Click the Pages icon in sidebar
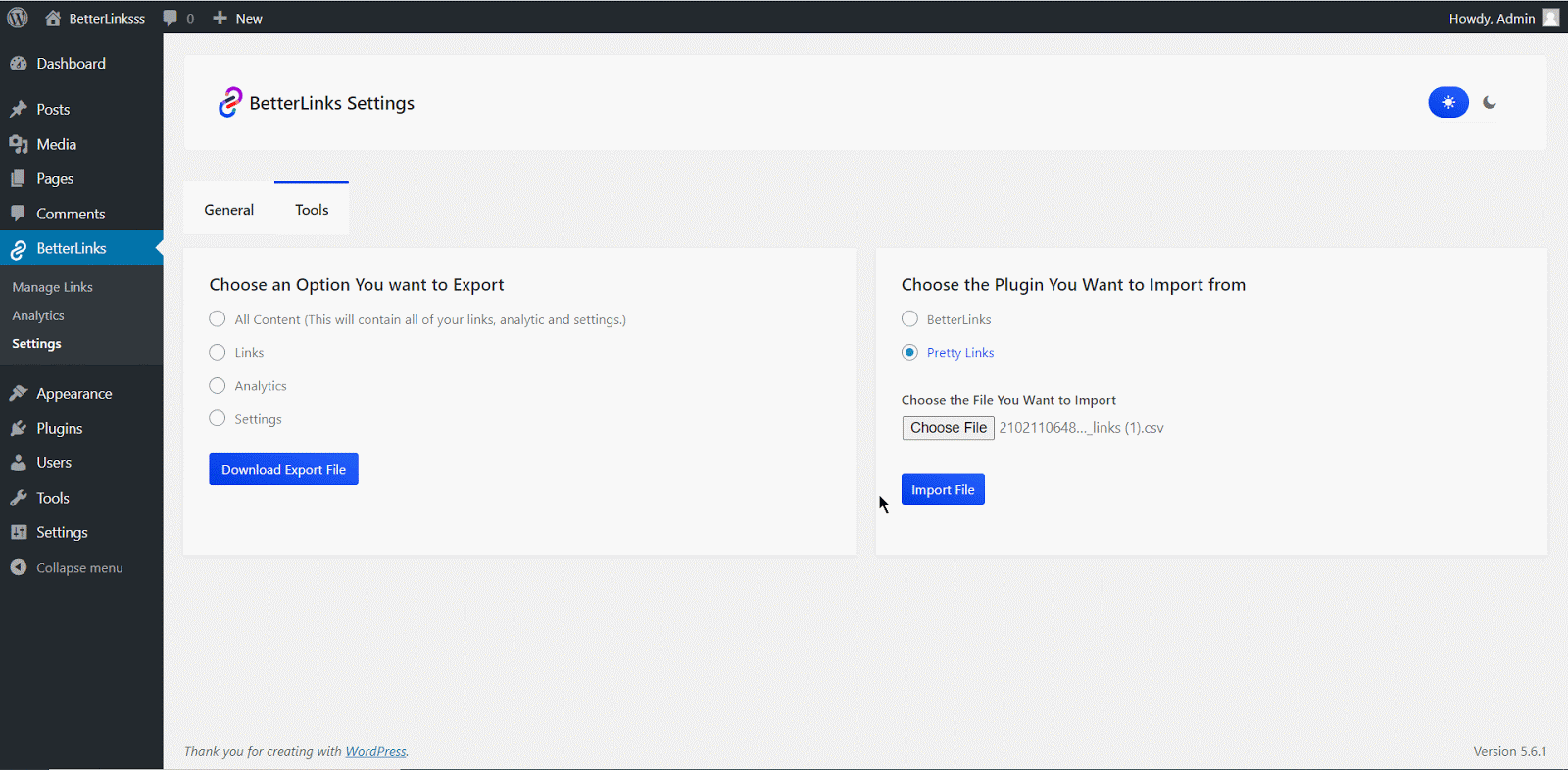1568x770 pixels. coord(19,178)
